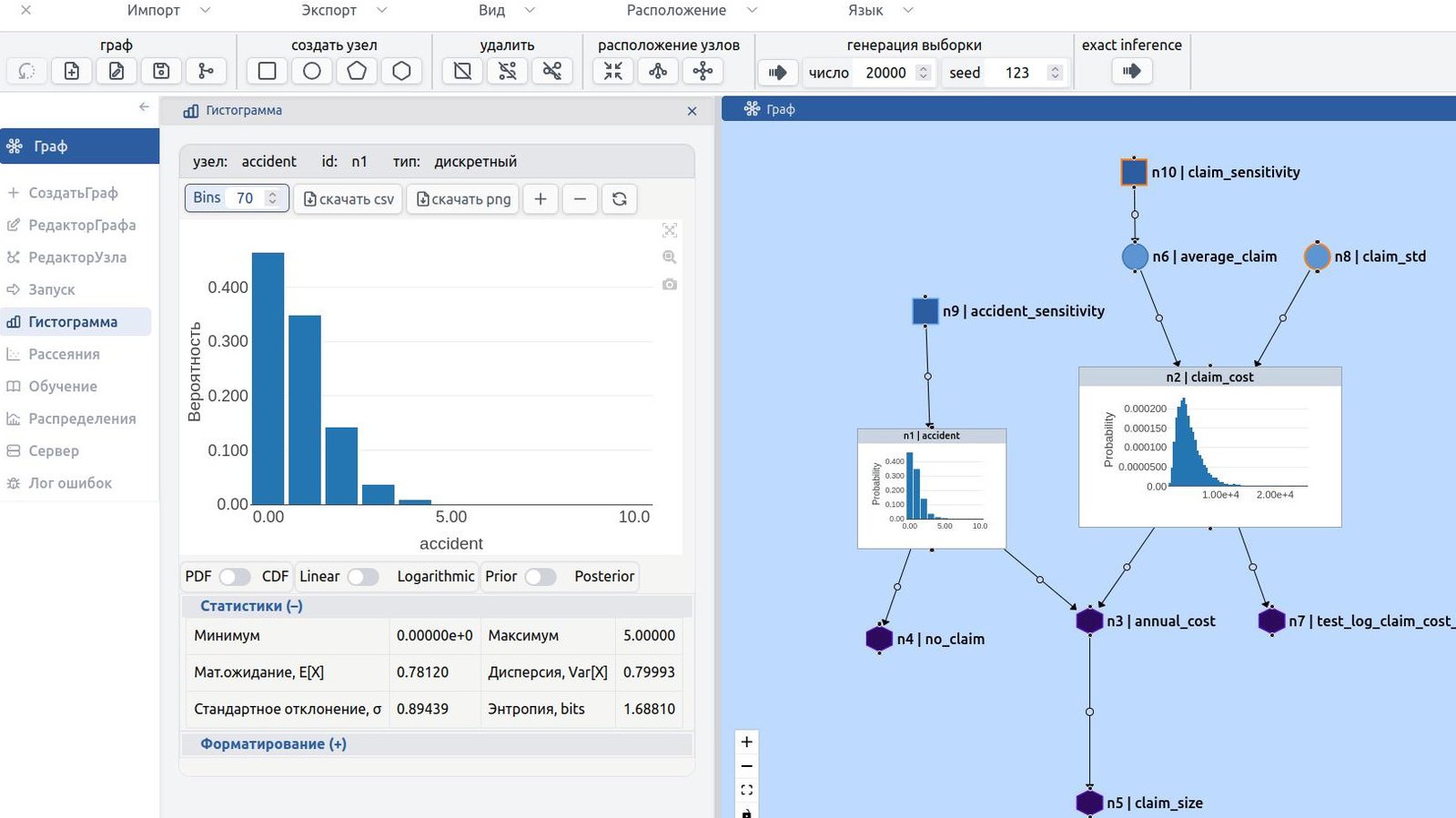Click the plus button beside скачать png
Image resolution: width=1456 pixels, height=818 pixels.
pyautogui.click(x=541, y=198)
